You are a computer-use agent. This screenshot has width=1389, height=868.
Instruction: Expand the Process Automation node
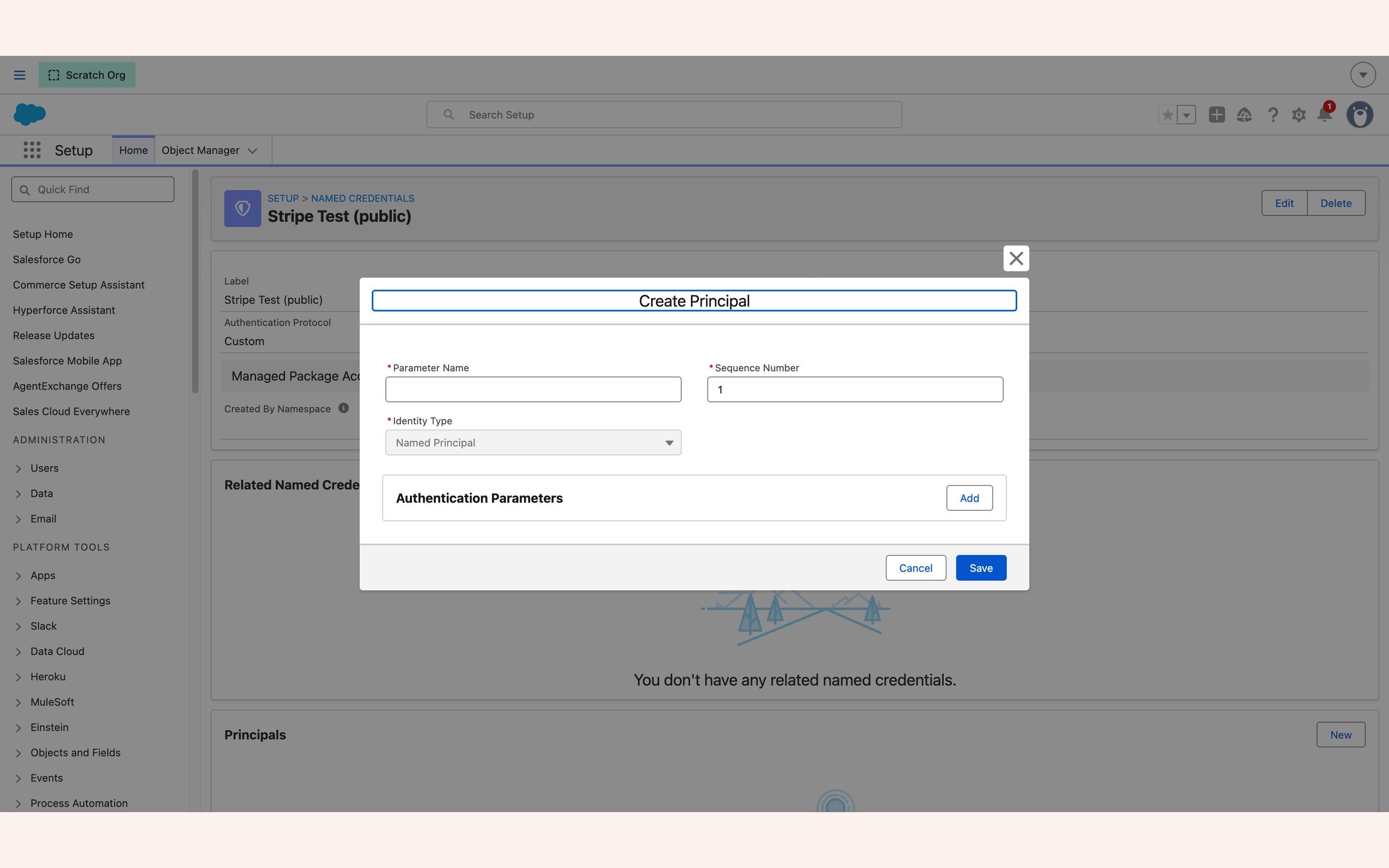(x=18, y=803)
